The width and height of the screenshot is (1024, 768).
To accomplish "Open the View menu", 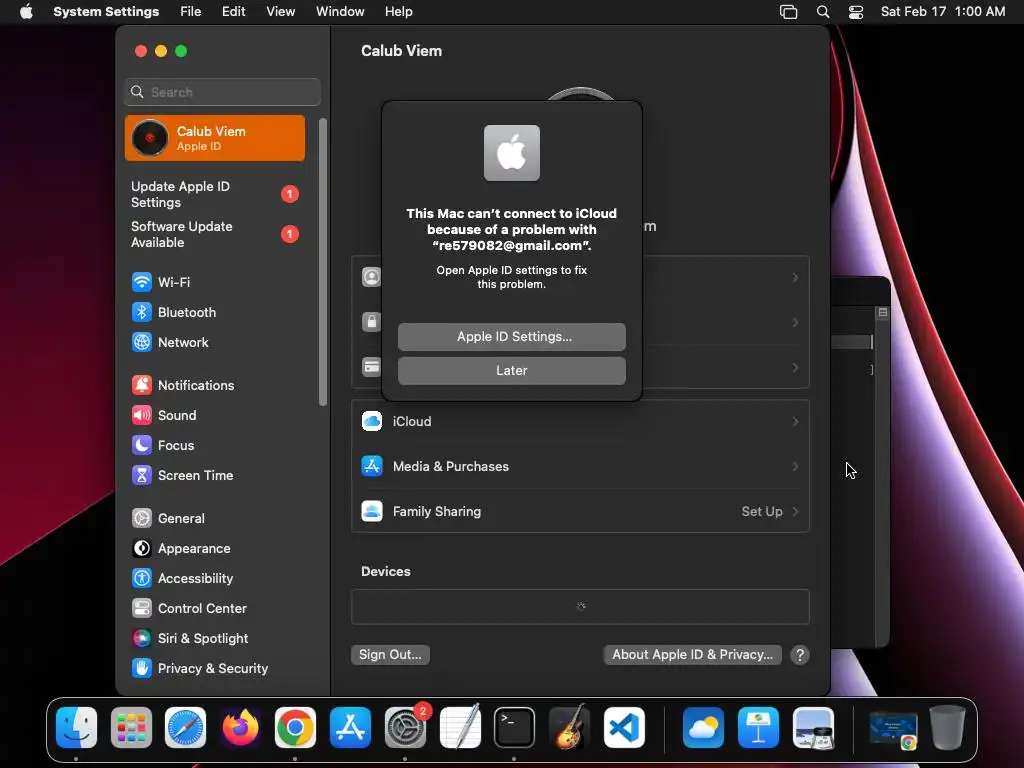I will pyautogui.click(x=280, y=12).
